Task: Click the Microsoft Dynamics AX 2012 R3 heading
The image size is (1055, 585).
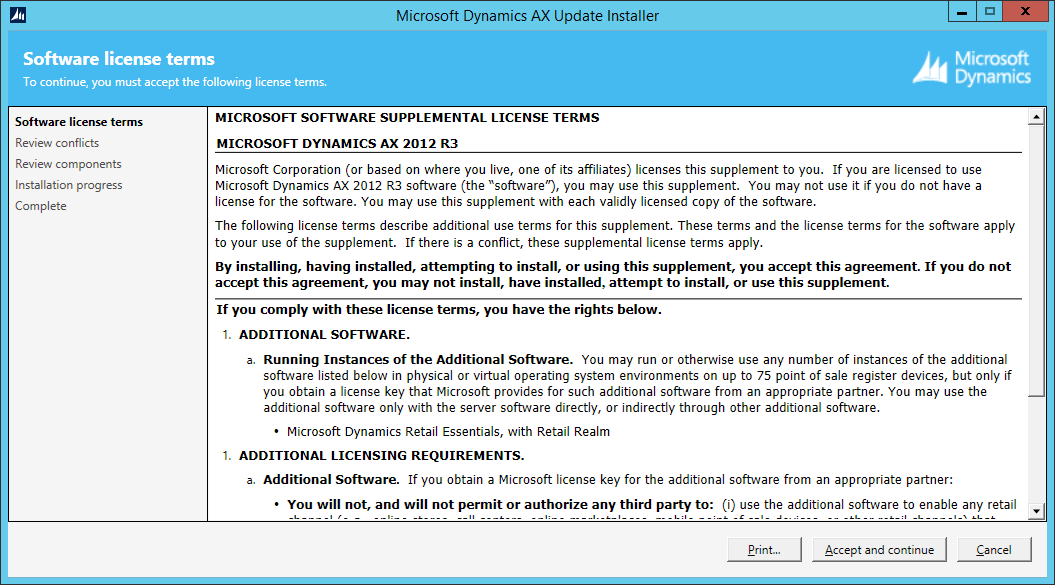Action: tap(337, 143)
